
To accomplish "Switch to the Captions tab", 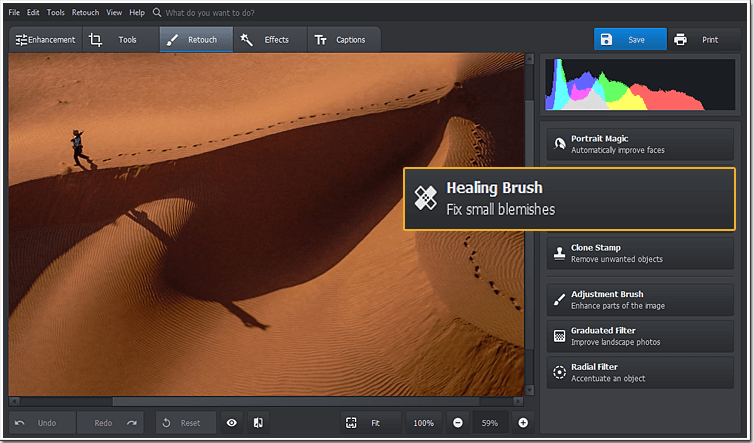I will point(344,39).
